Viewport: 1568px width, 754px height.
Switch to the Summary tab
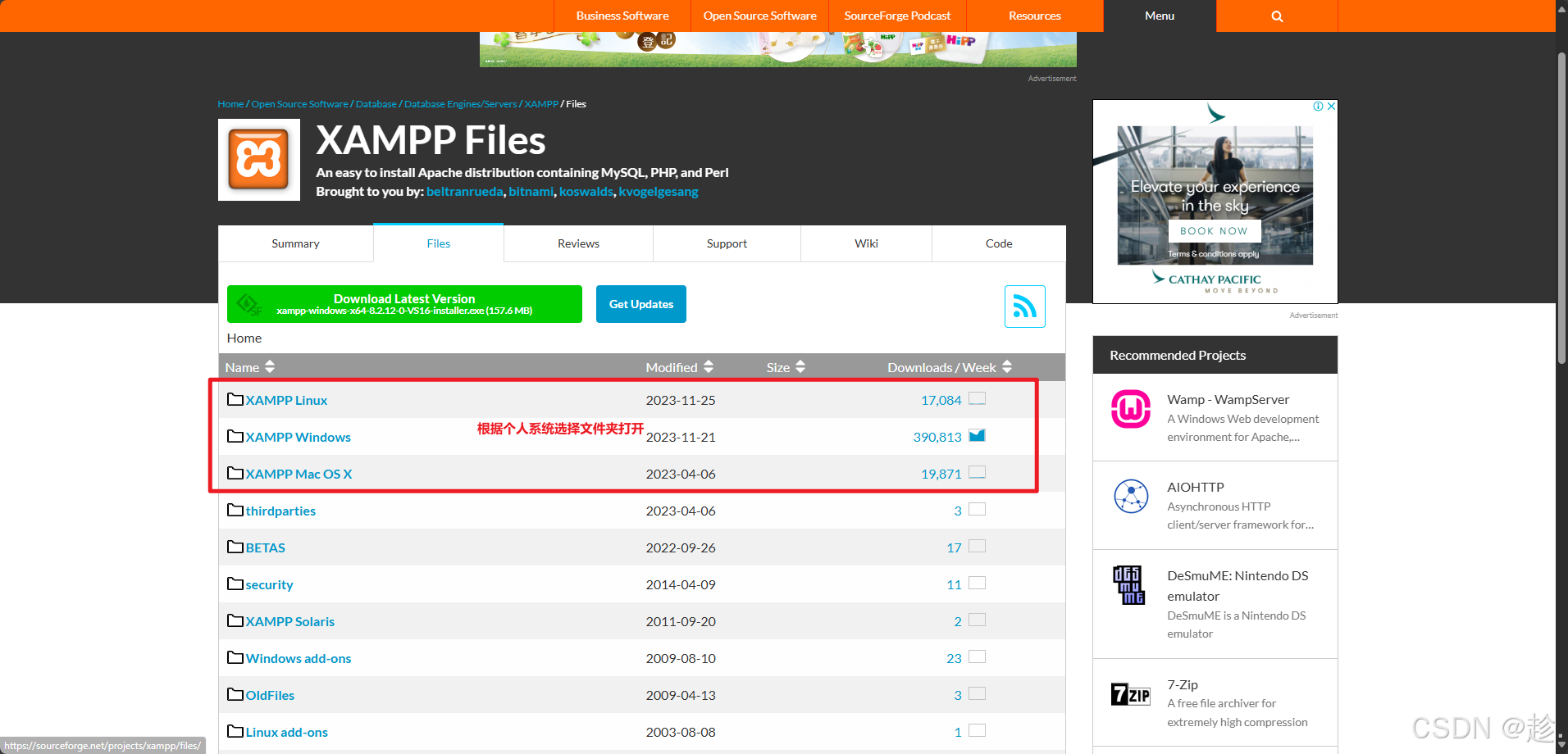(x=296, y=243)
